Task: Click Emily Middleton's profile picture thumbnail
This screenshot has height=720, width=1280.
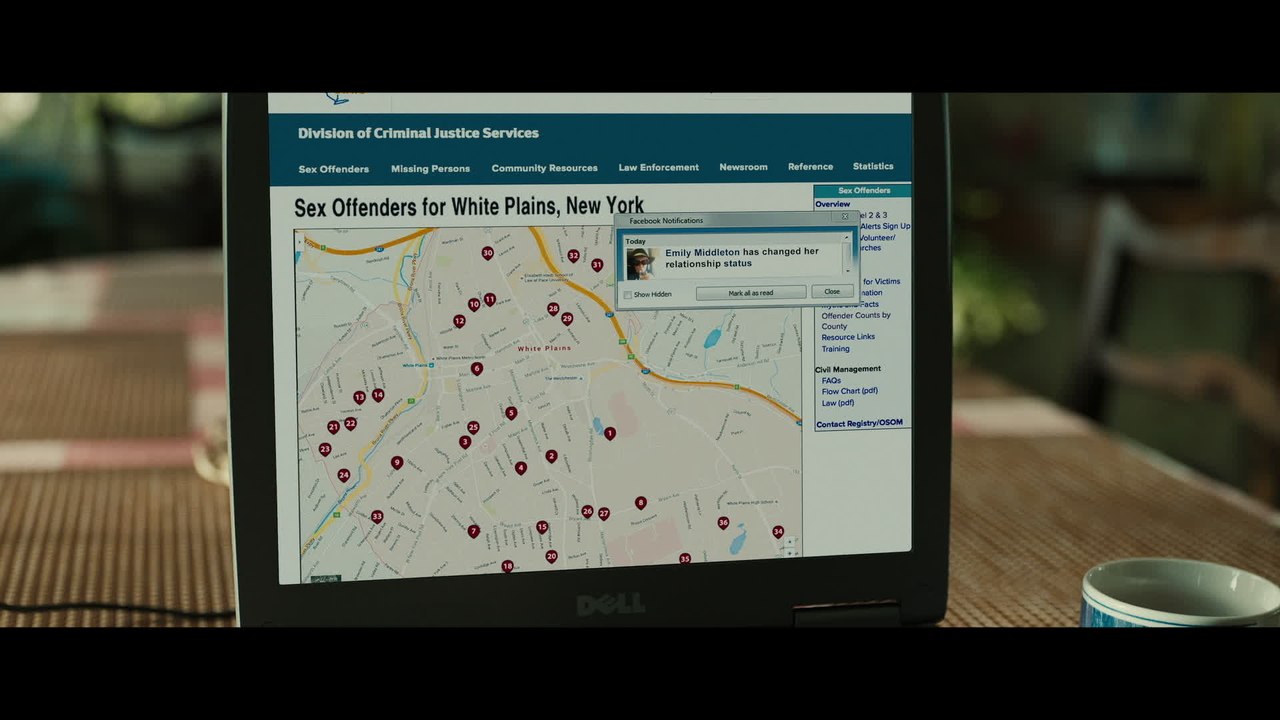Action: [x=640, y=263]
